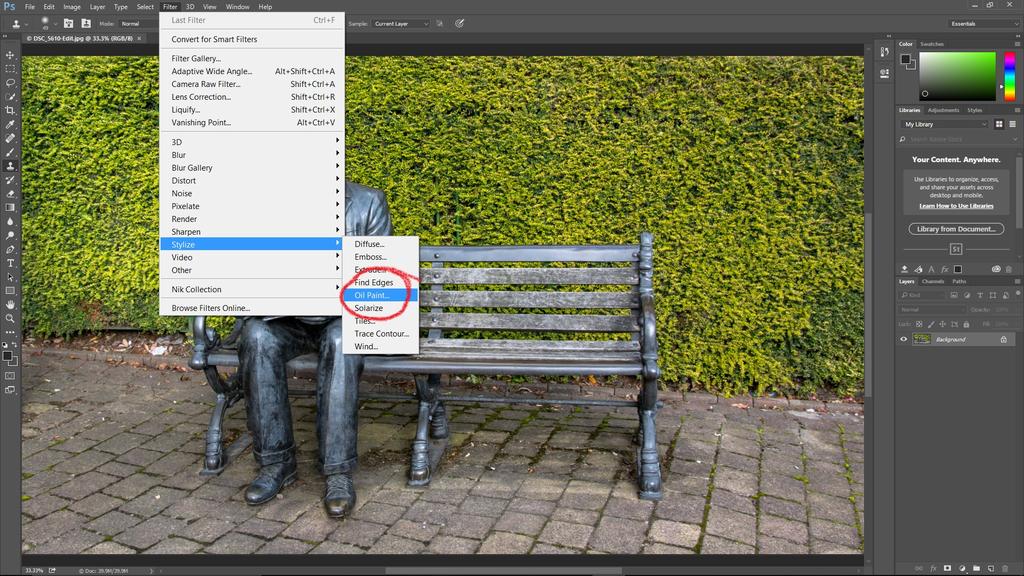This screenshot has width=1024, height=576.
Task: Open the Blur Gallery submenu
Action: point(192,168)
